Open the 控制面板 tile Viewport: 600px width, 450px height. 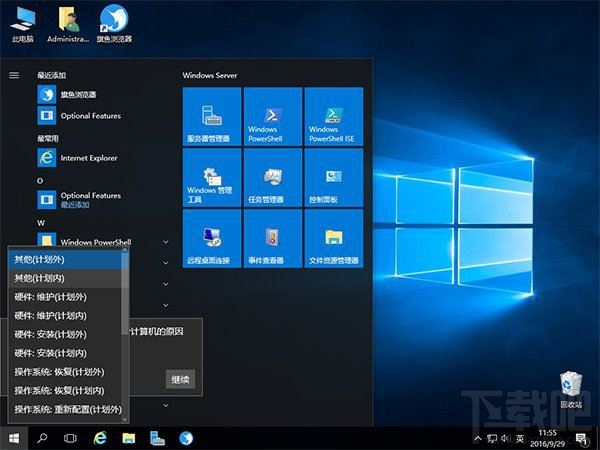pyautogui.click(x=334, y=178)
